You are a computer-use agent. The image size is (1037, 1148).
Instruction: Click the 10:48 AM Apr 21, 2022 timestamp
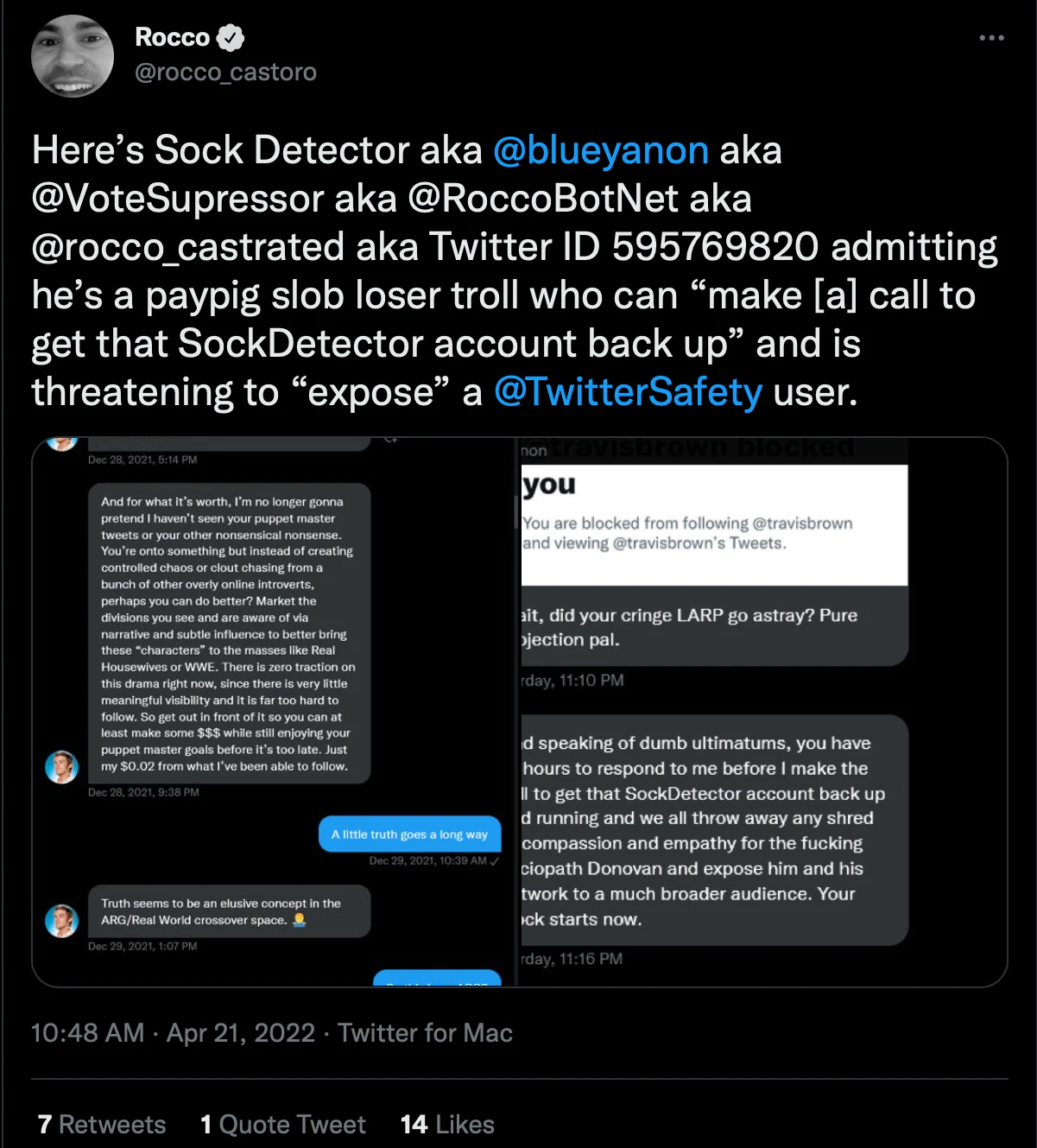click(174, 1033)
